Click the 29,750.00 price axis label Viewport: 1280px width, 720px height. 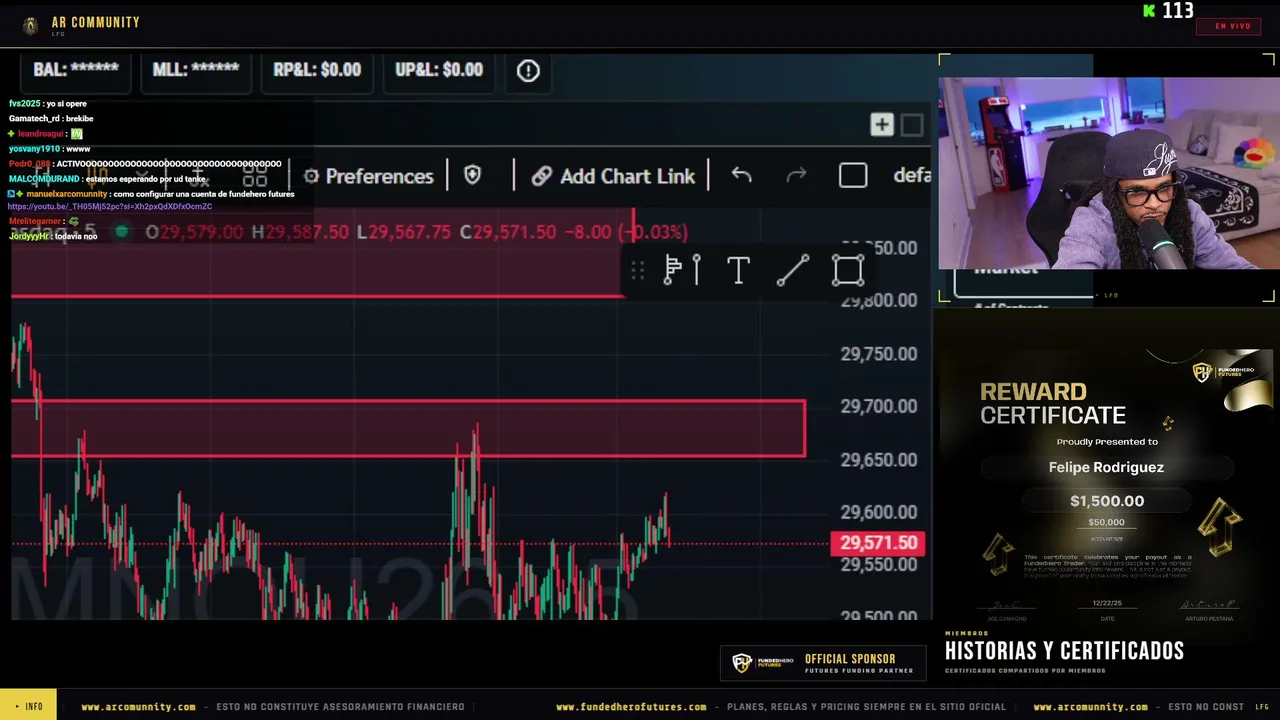(x=879, y=353)
